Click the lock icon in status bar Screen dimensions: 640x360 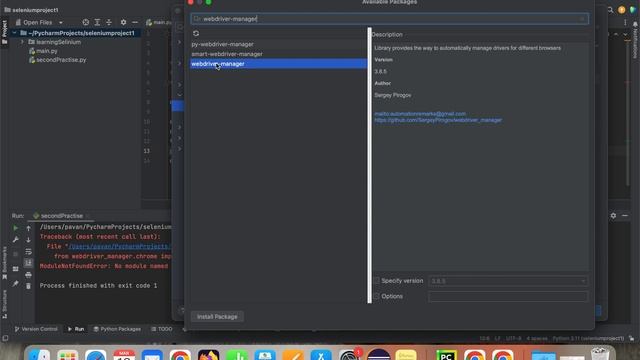[x=631, y=338]
